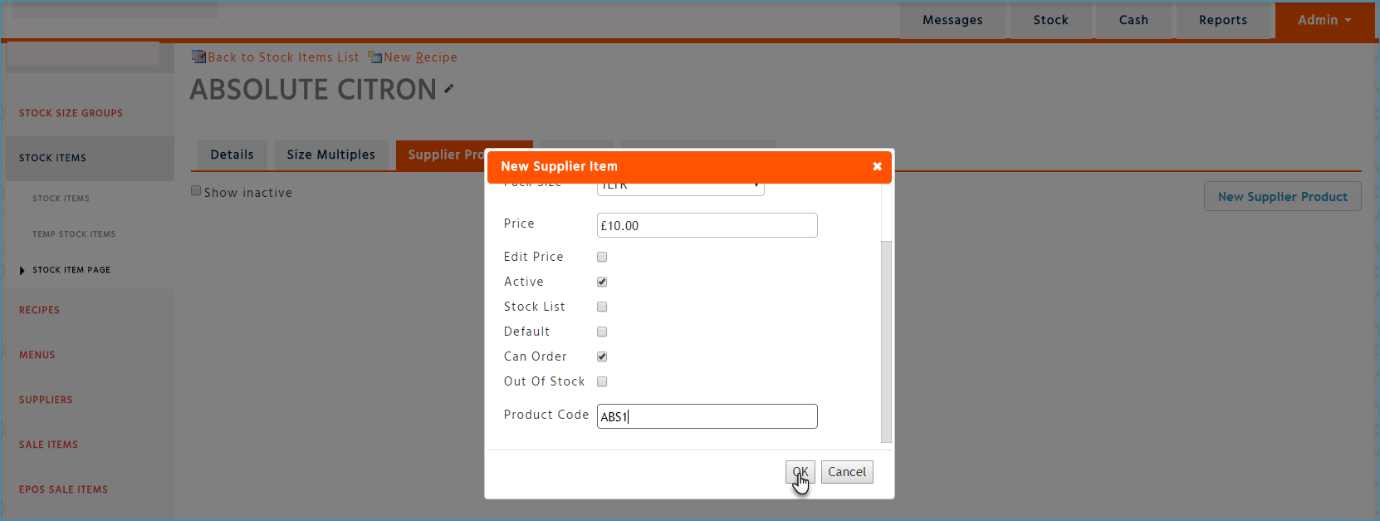Open EPOS Sale Items in sidebar
This screenshot has width=1380, height=521.
(63, 490)
